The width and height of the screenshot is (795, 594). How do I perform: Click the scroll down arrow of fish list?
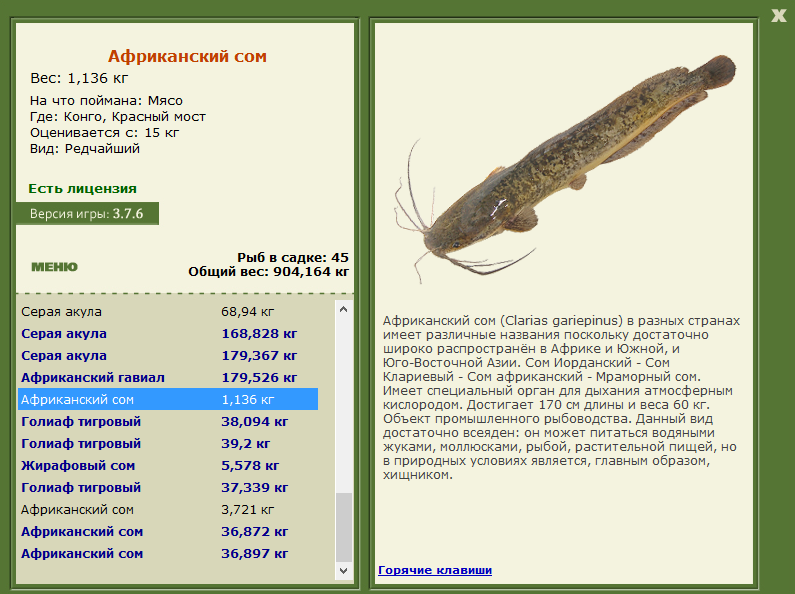[344, 570]
